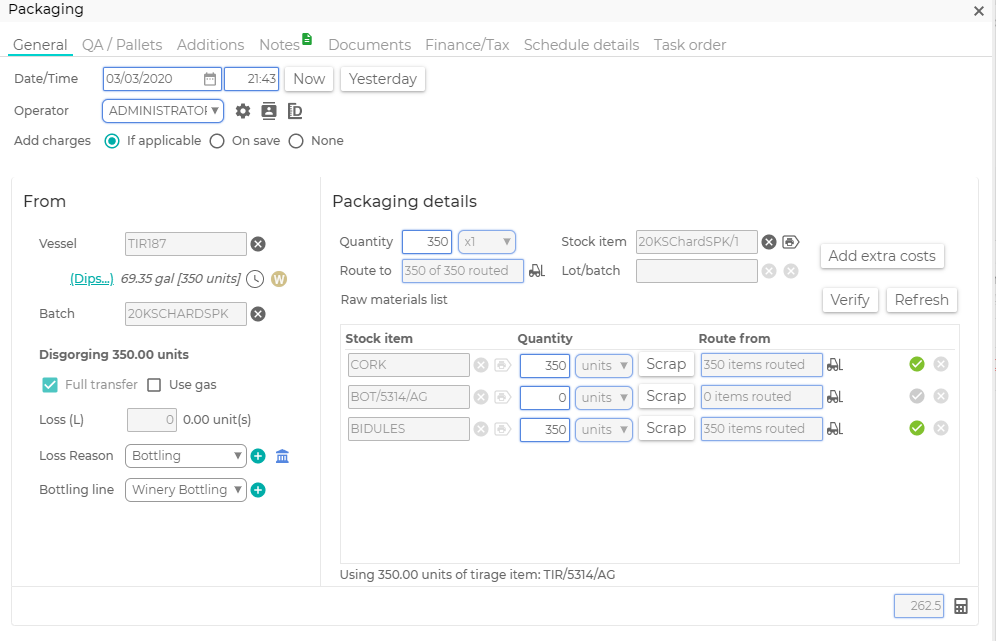Uncheck the Full transfer checkbox
Screen dimensions: 996x641
50,385
